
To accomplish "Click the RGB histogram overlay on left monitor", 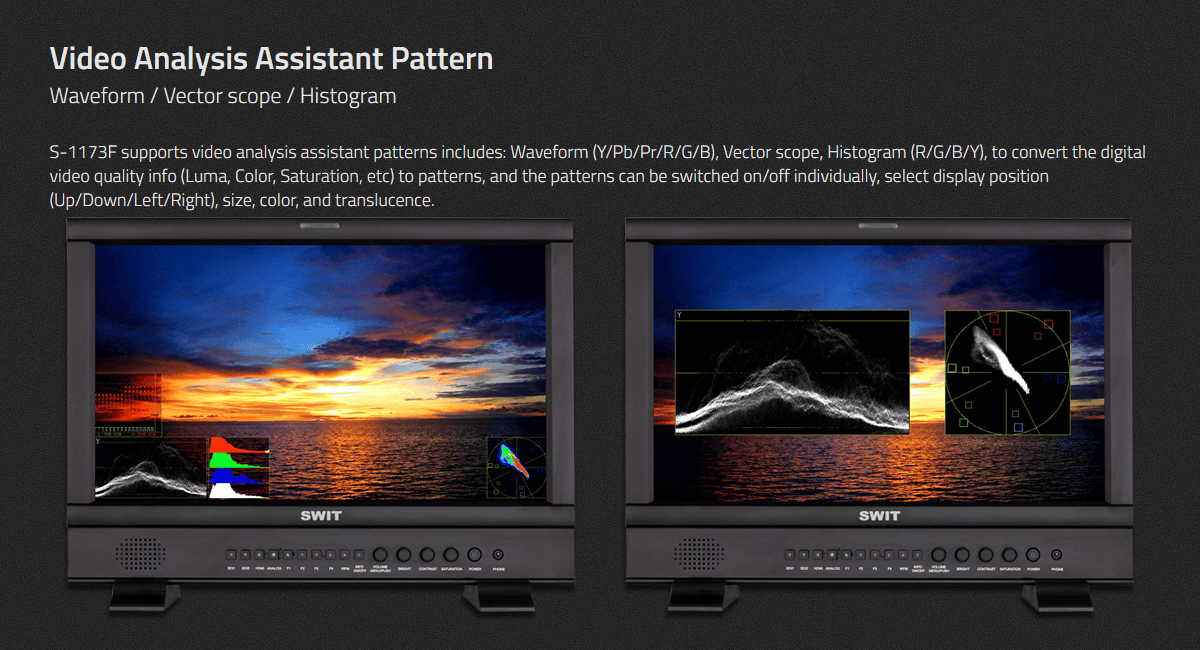I will pos(239,467).
